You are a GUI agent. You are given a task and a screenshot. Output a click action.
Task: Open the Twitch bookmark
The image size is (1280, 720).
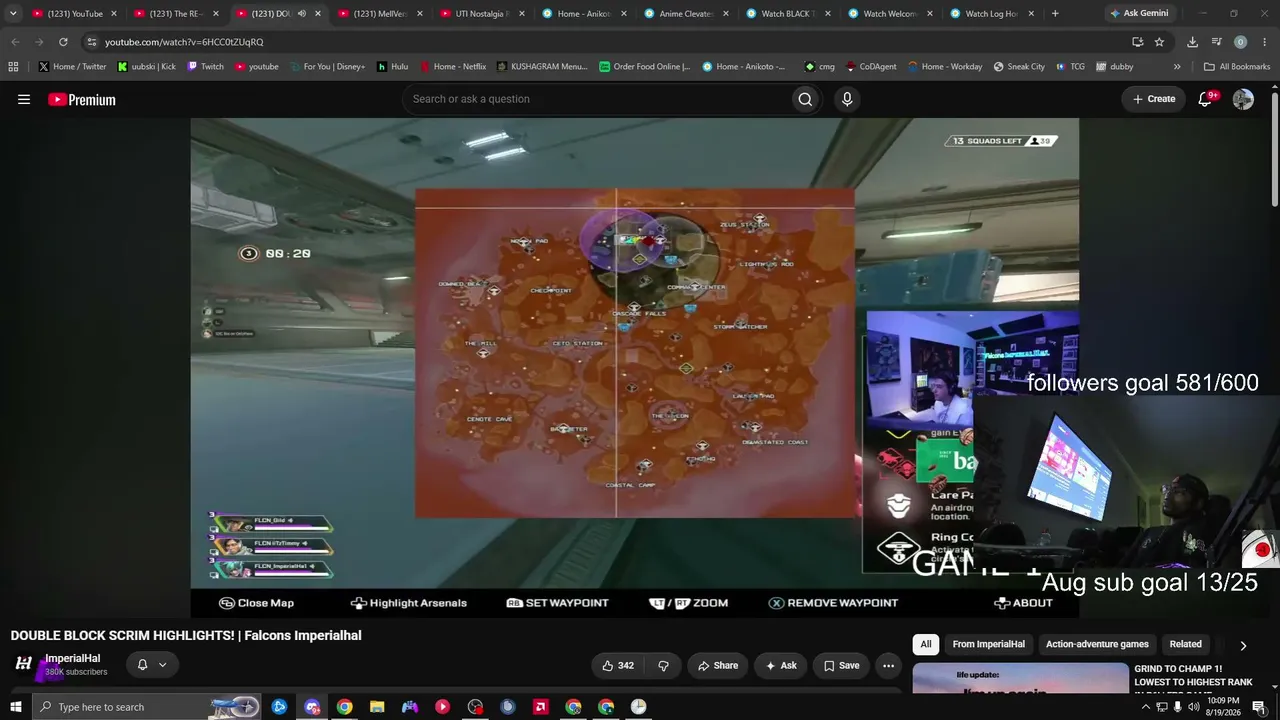pyautogui.click(x=205, y=67)
